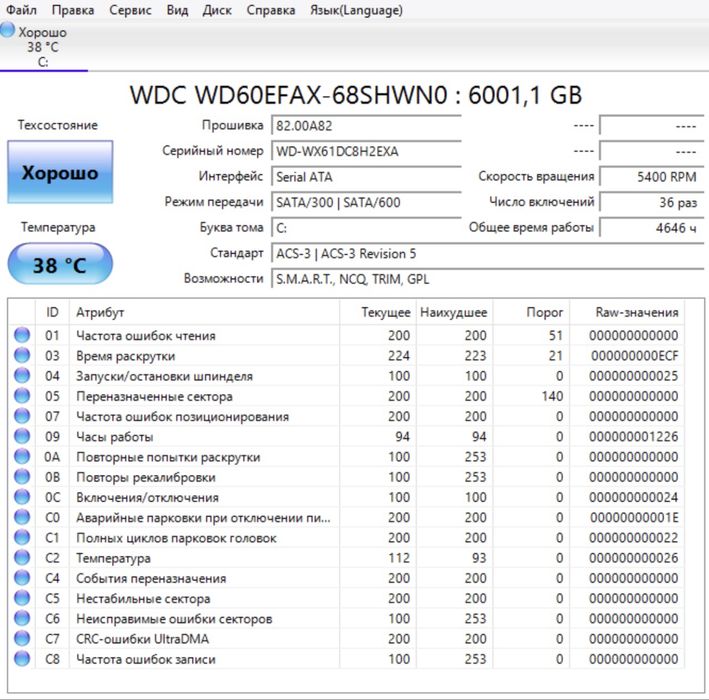Select the row Включения/отключения
Viewport: 709px width, 700px height.
coord(346,497)
